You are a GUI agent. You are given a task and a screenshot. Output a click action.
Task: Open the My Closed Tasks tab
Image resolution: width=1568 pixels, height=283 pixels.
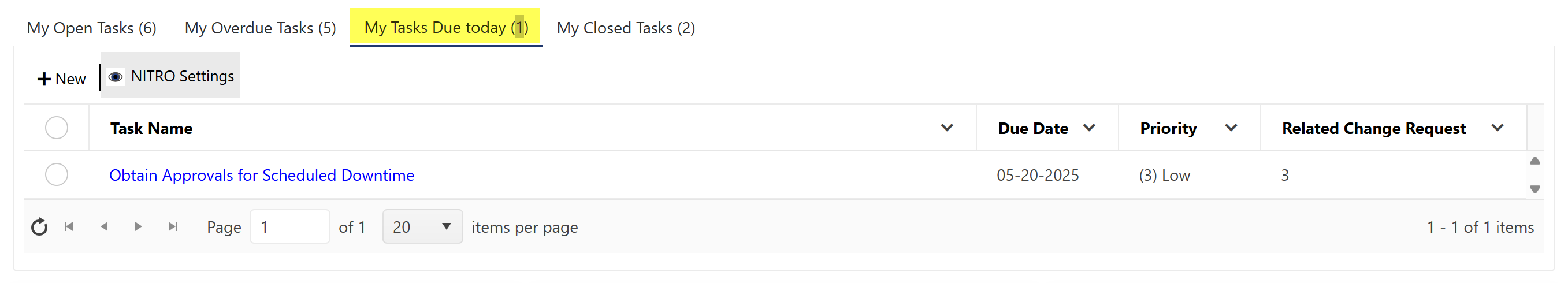(626, 28)
